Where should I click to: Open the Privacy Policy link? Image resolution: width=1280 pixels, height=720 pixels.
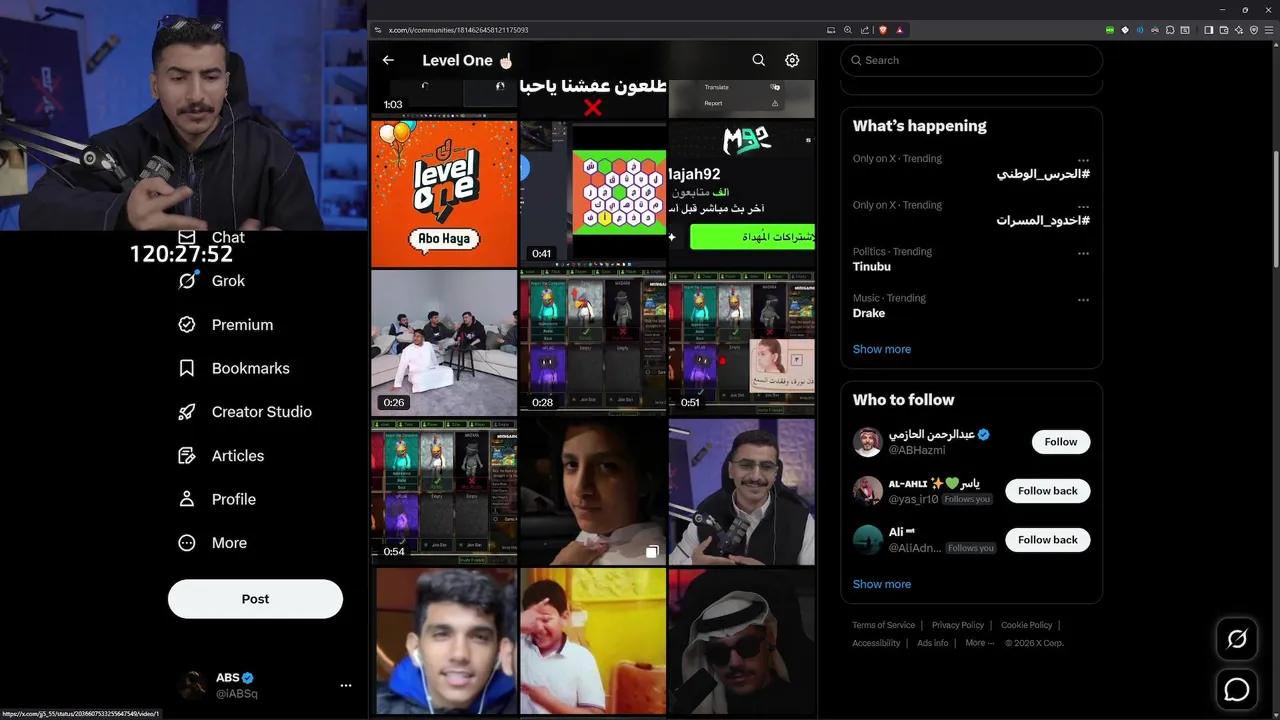coord(958,625)
